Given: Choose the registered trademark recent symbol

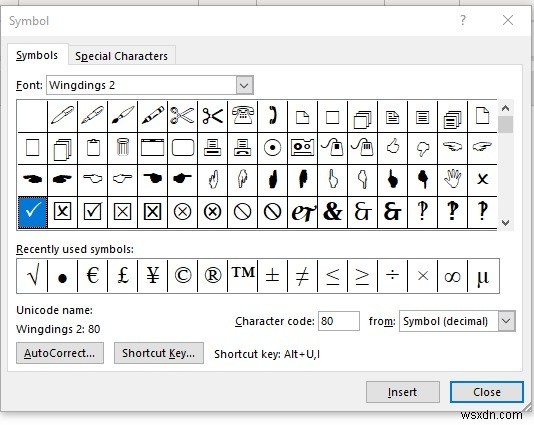Looking at the screenshot, I should (x=212, y=276).
